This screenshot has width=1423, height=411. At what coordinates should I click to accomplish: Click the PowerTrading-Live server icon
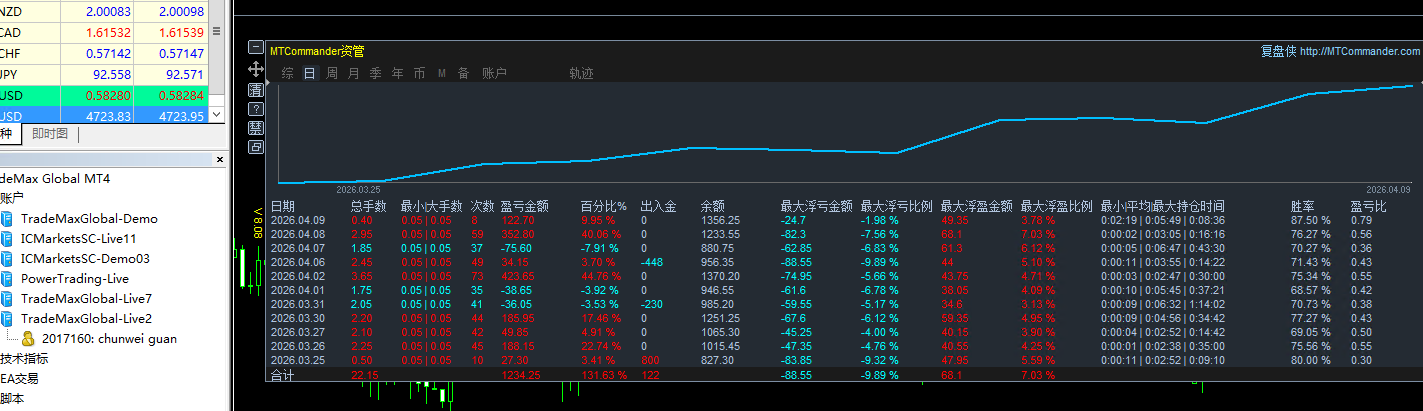(x=8, y=278)
